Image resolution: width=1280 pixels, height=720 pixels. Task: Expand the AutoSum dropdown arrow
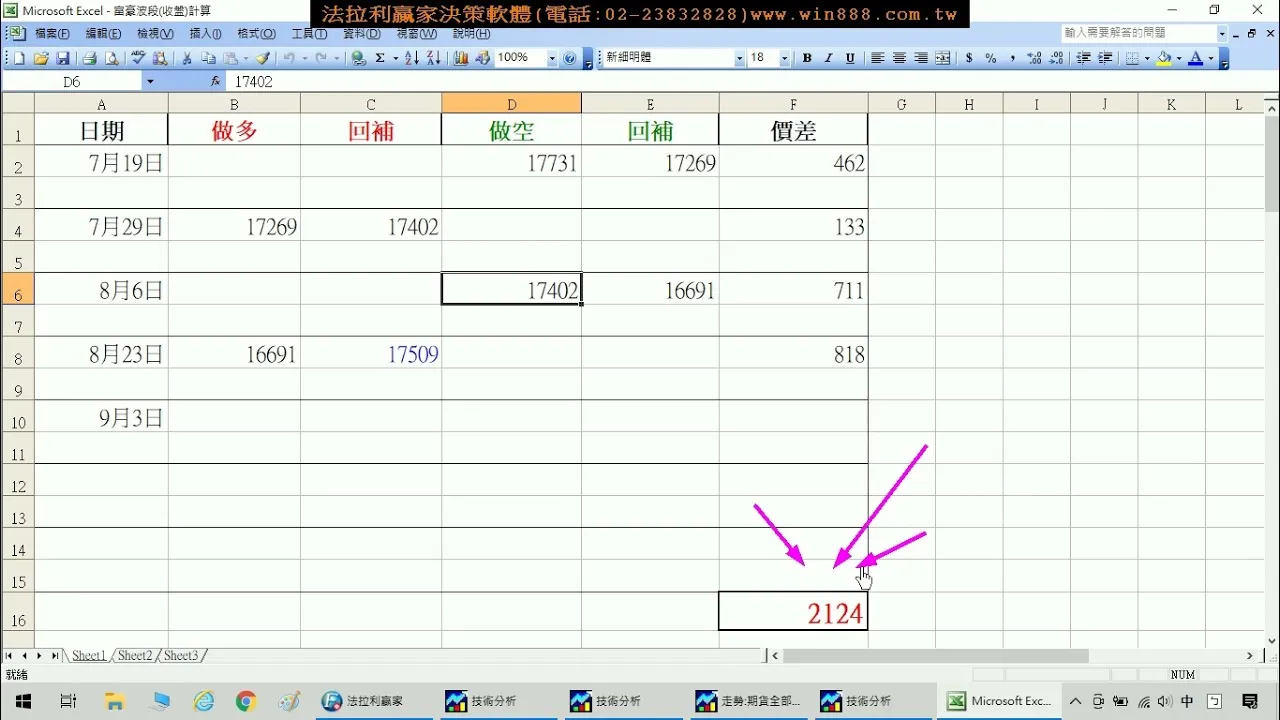pos(396,58)
